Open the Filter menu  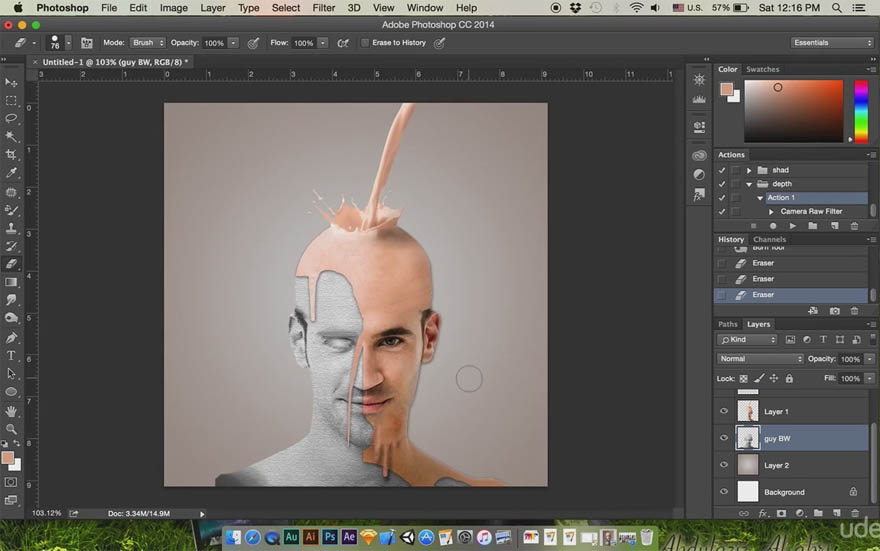click(x=323, y=8)
